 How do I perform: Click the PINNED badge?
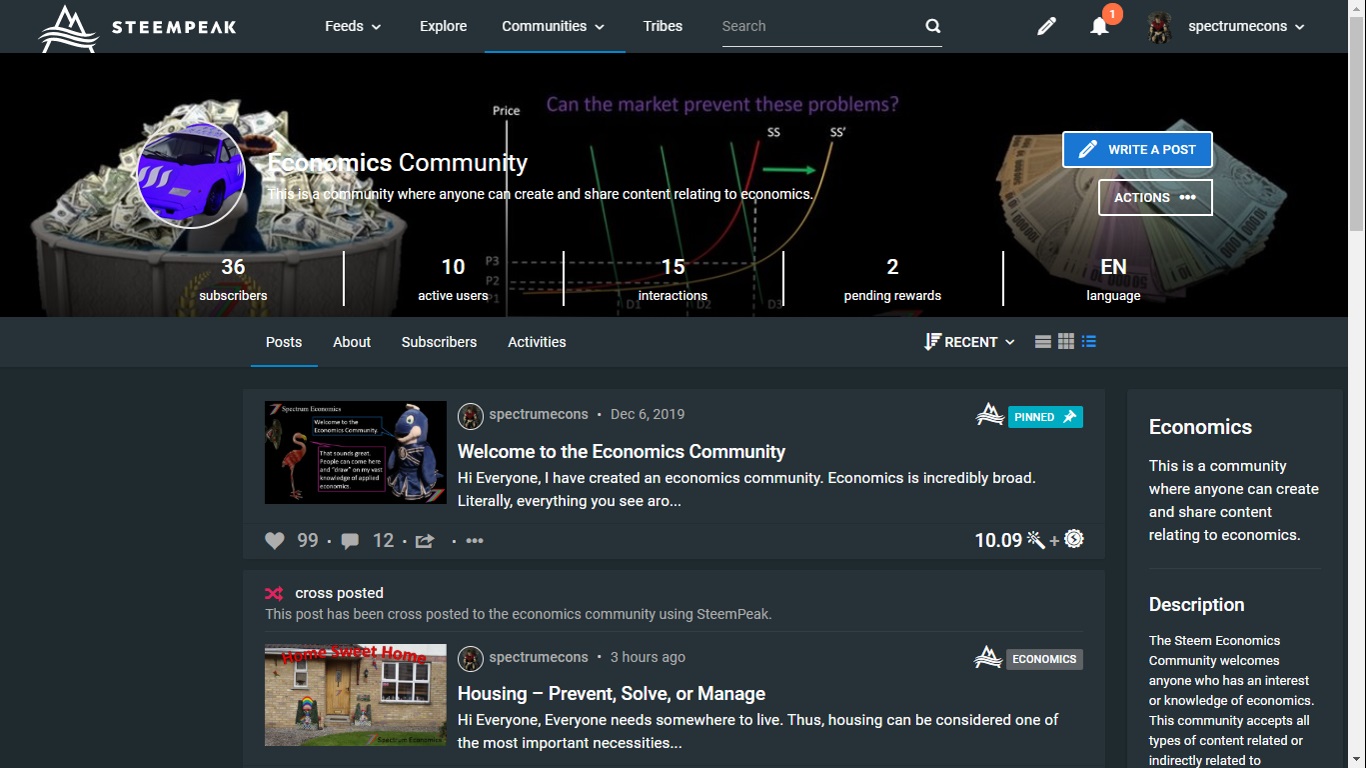click(1045, 417)
